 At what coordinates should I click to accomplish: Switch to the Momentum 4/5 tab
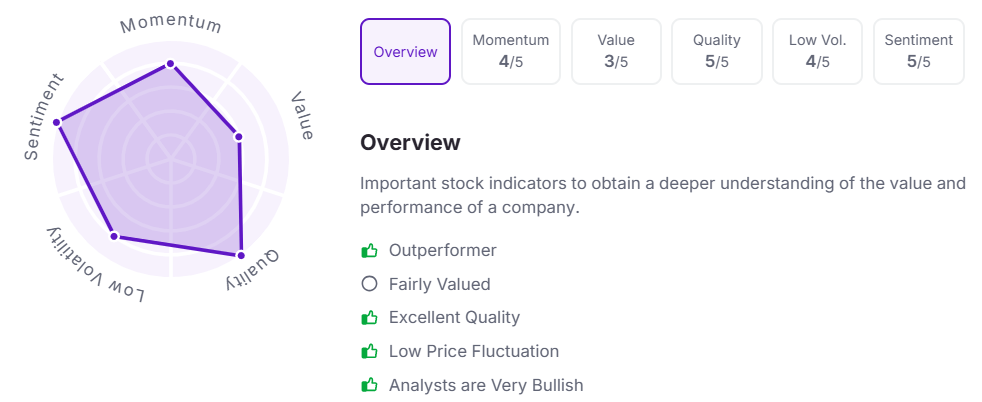511,52
